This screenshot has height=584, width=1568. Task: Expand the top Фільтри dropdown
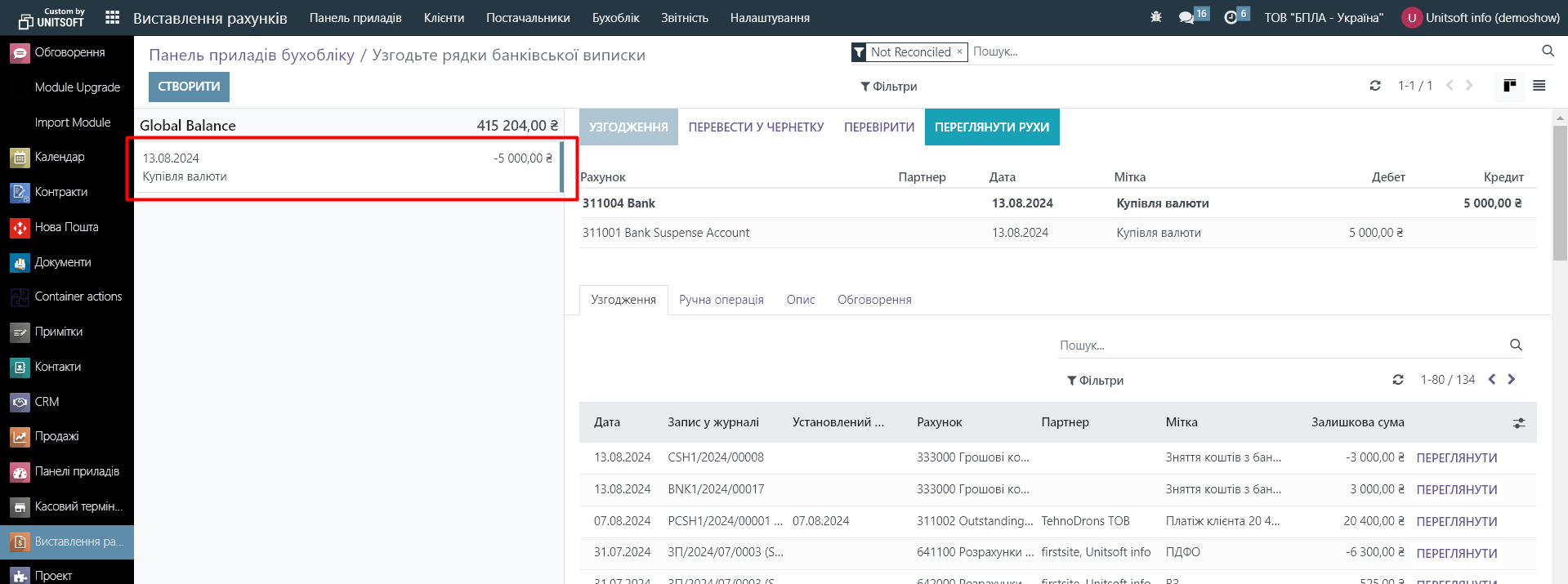pyautogui.click(x=888, y=87)
